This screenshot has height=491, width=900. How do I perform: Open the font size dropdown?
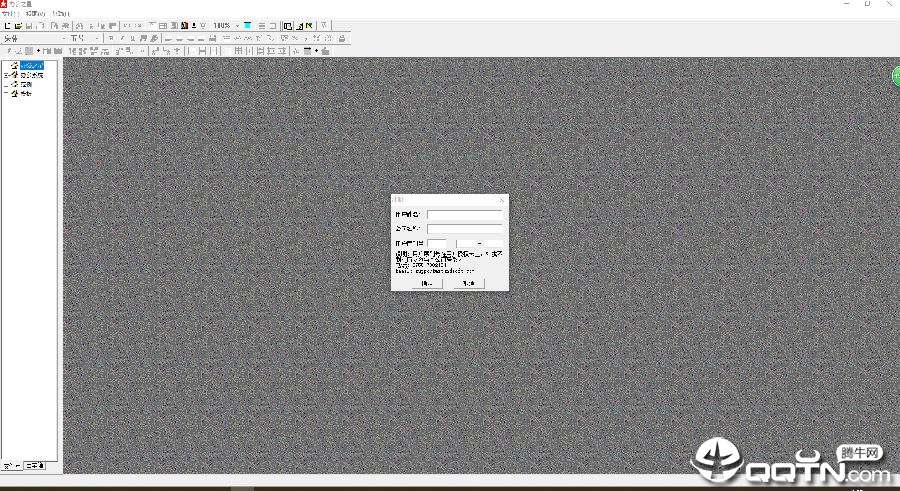click(x=84, y=38)
